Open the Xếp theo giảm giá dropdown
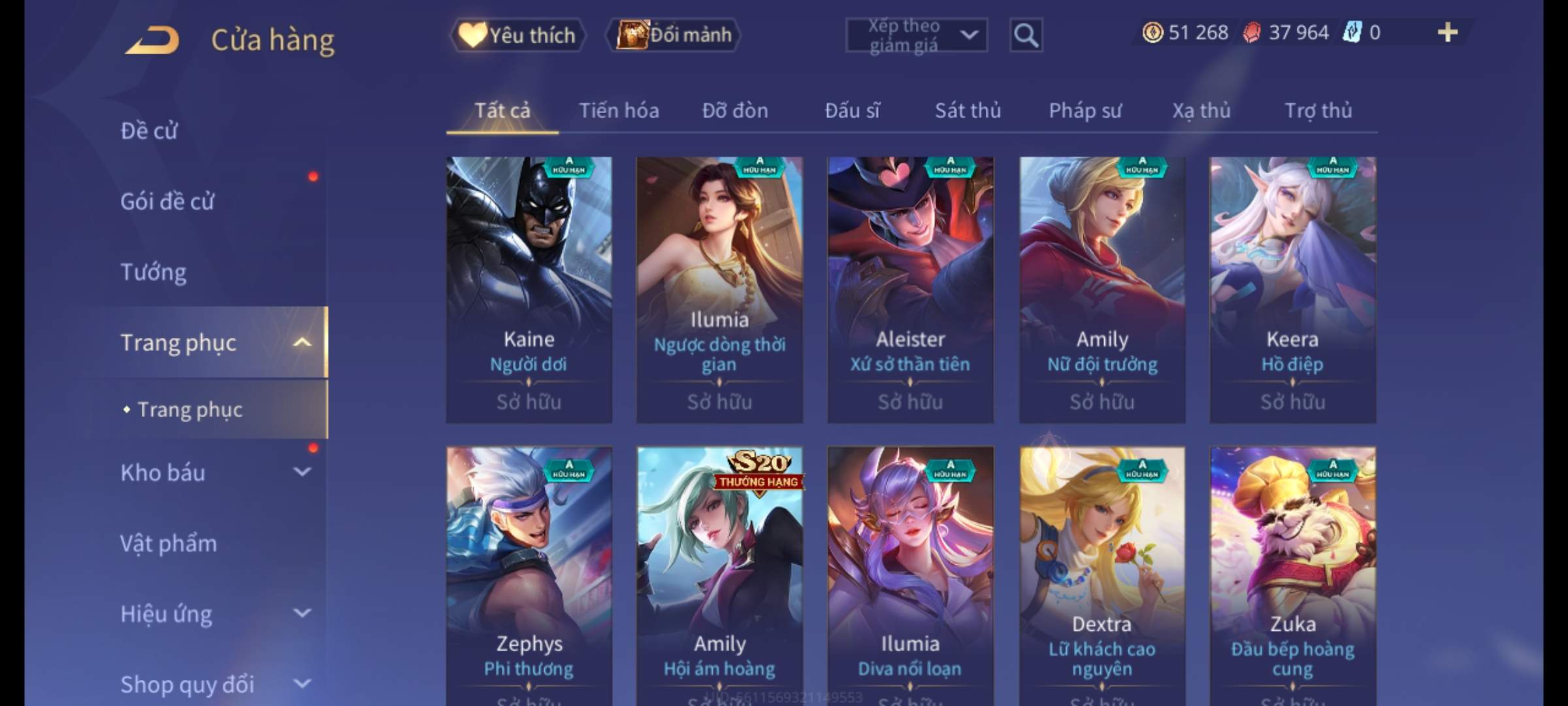The height and width of the screenshot is (706, 1568). (x=917, y=35)
